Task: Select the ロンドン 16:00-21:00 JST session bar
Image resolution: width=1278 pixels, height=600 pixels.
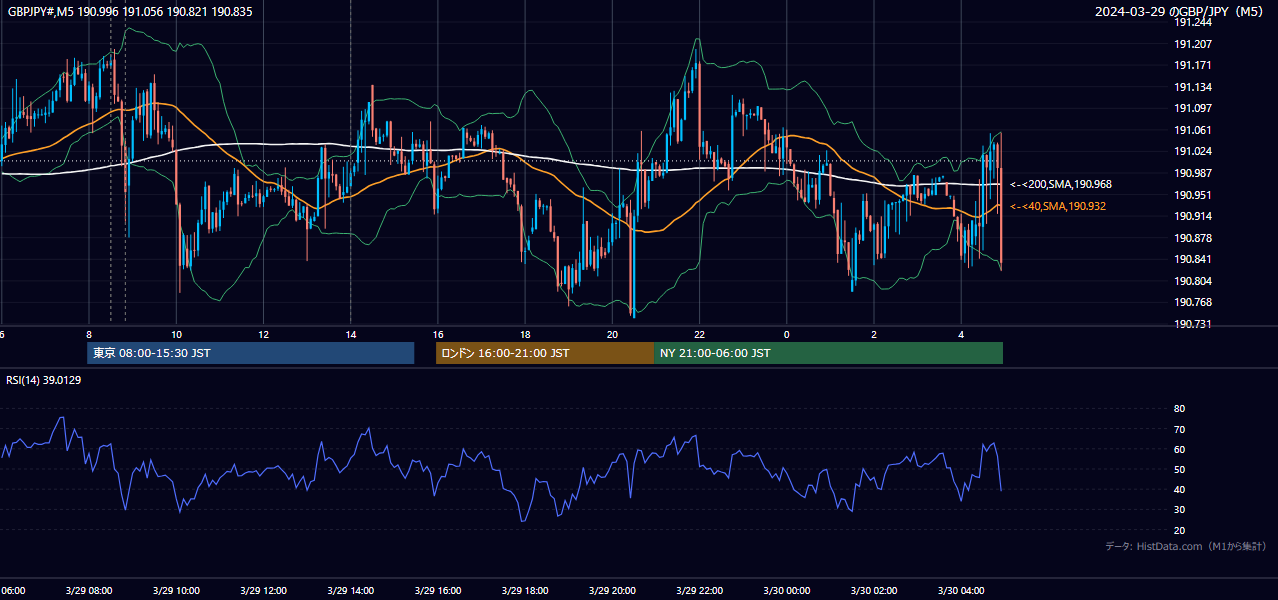Action: [x=544, y=353]
